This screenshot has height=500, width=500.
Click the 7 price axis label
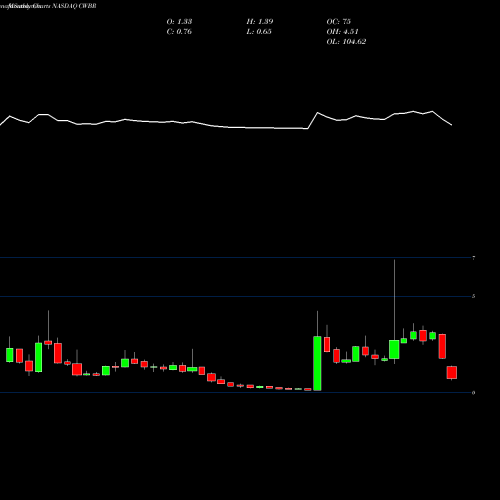click(474, 258)
